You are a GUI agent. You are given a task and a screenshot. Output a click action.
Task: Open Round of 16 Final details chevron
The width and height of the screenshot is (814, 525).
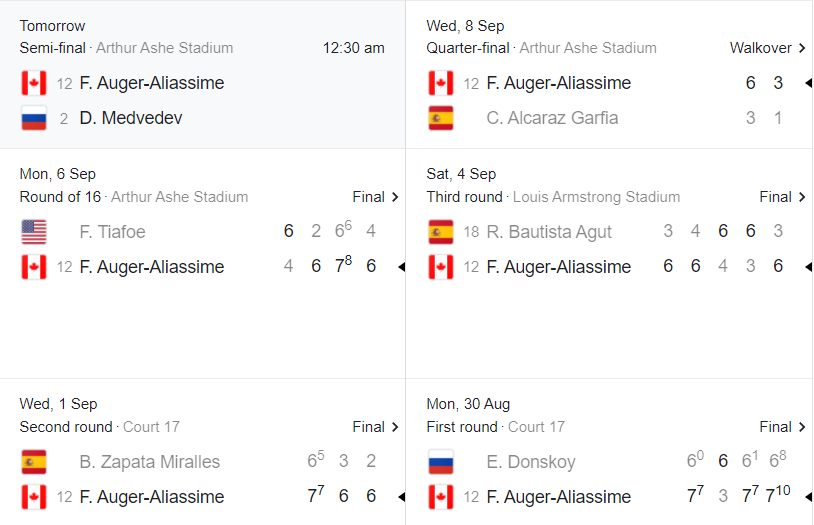click(395, 197)
